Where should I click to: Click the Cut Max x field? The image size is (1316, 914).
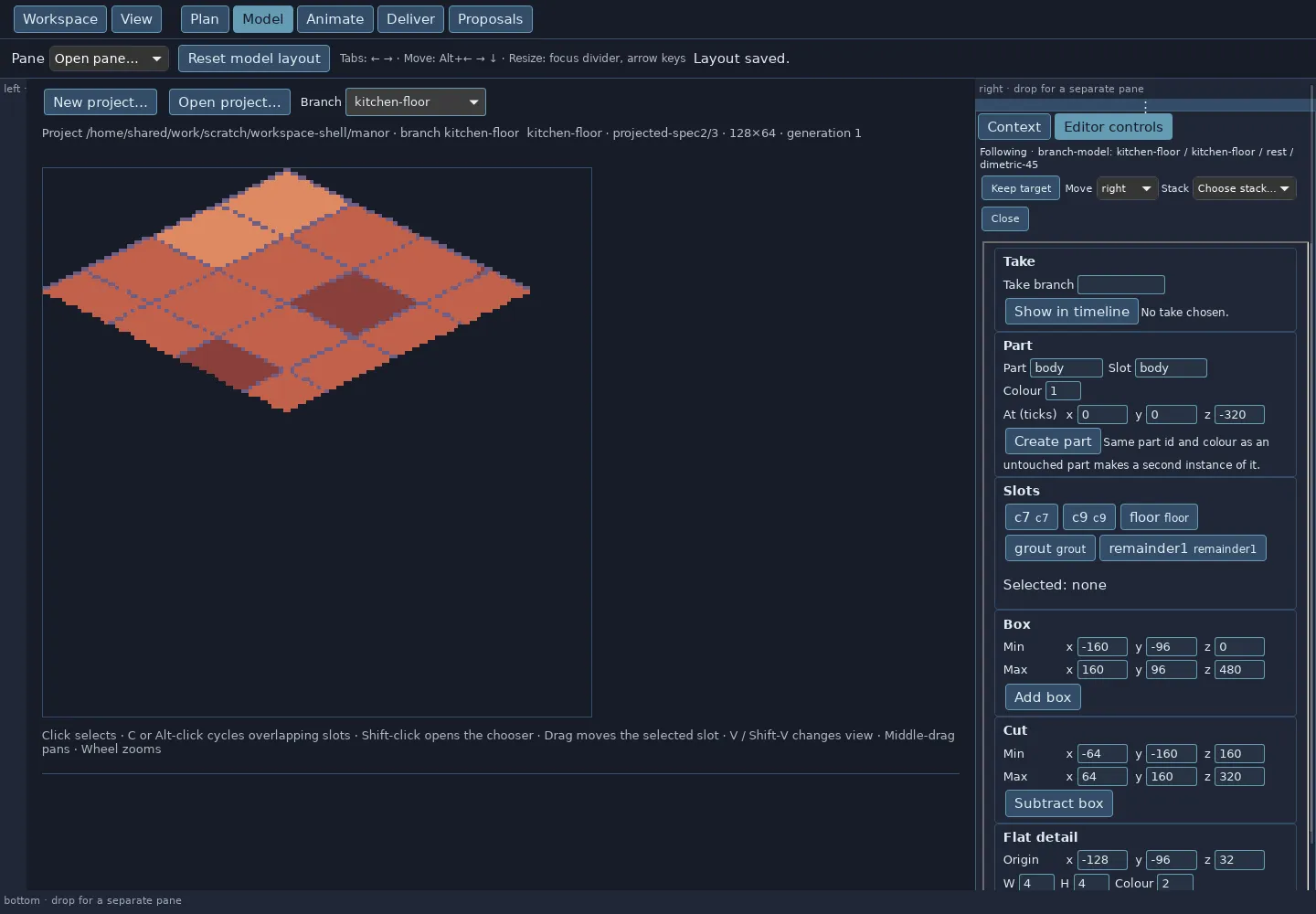pos(1102,777)
